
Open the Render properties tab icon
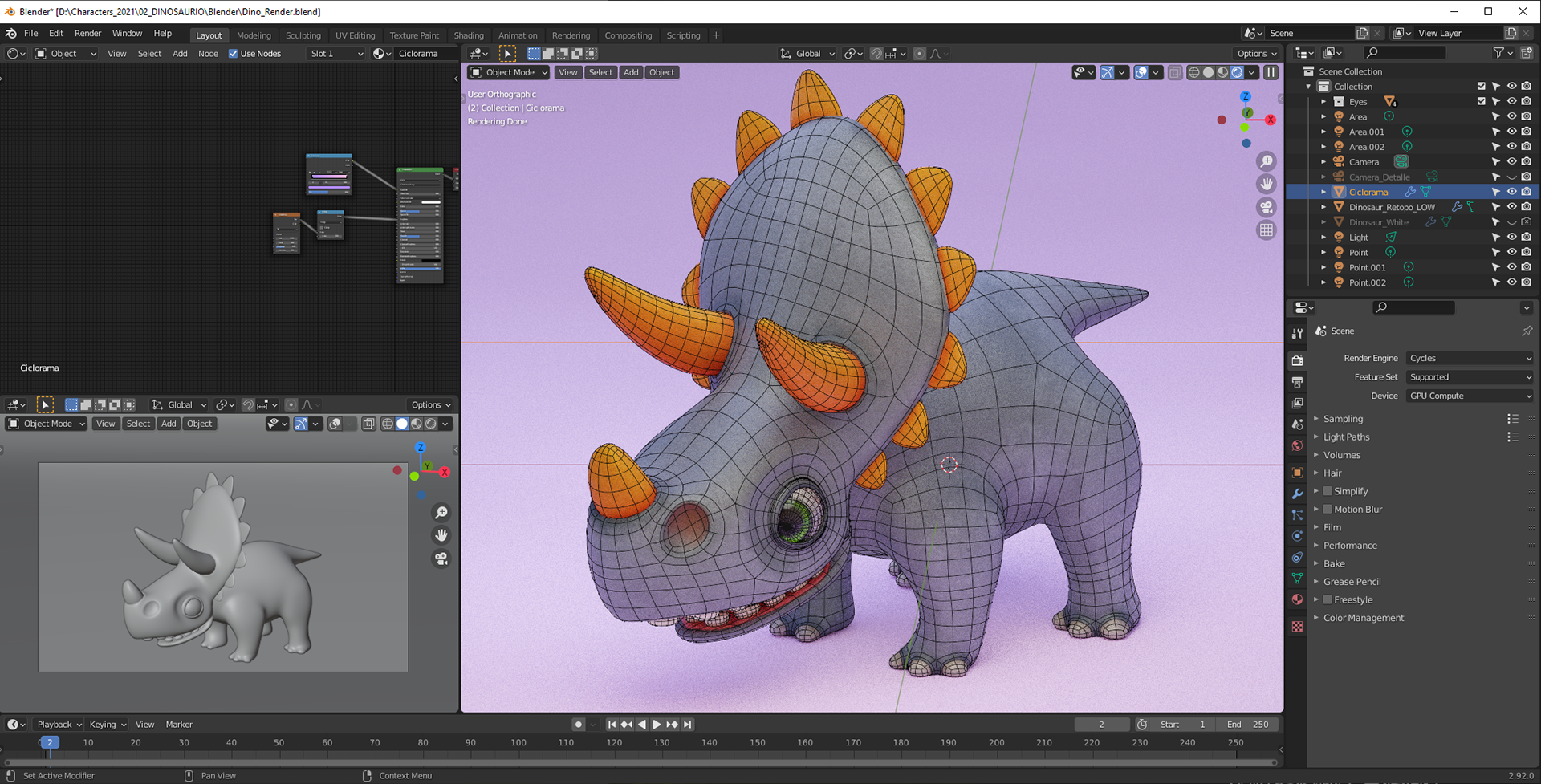[x=1297, y=361]
